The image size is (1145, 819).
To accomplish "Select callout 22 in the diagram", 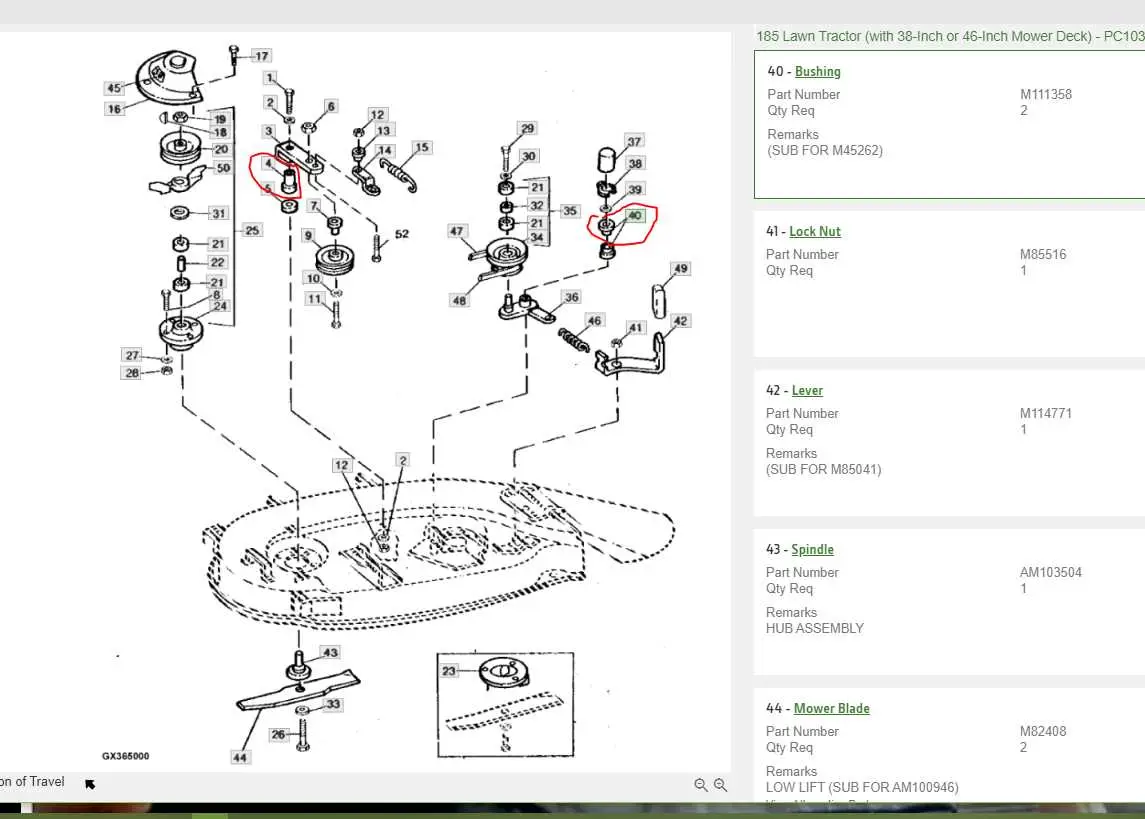I will tap(218, 262).
